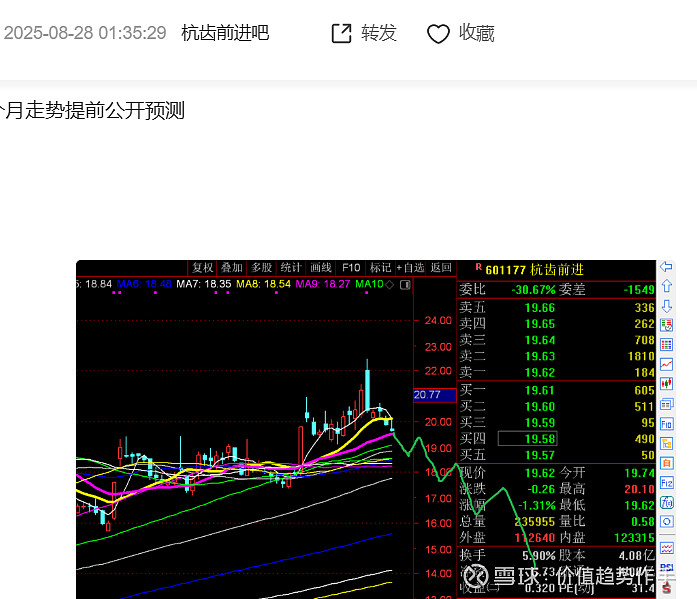Toggle the panel icon beside MA10 diamond
The height and width of the screenshot is (599, 697).
coord(405,285)
